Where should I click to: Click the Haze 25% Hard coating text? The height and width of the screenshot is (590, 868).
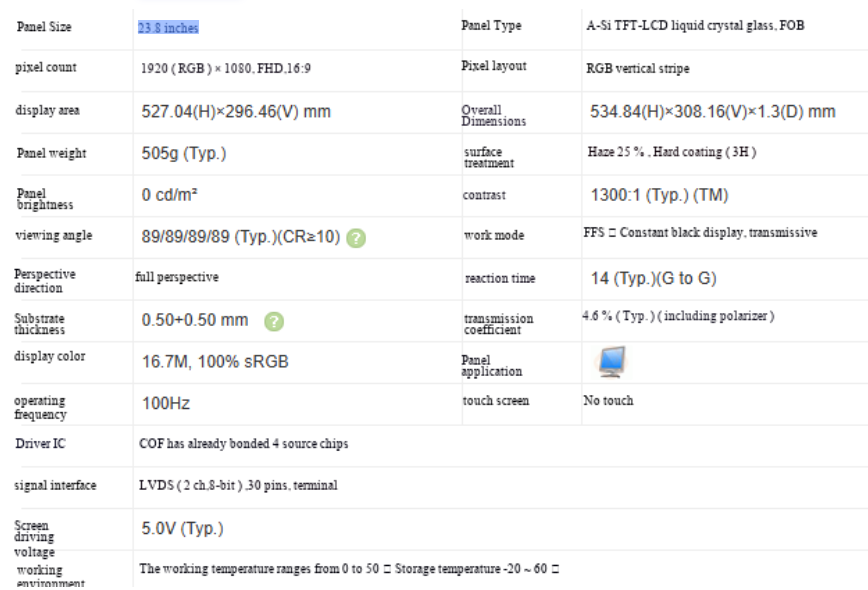(671, 152)
